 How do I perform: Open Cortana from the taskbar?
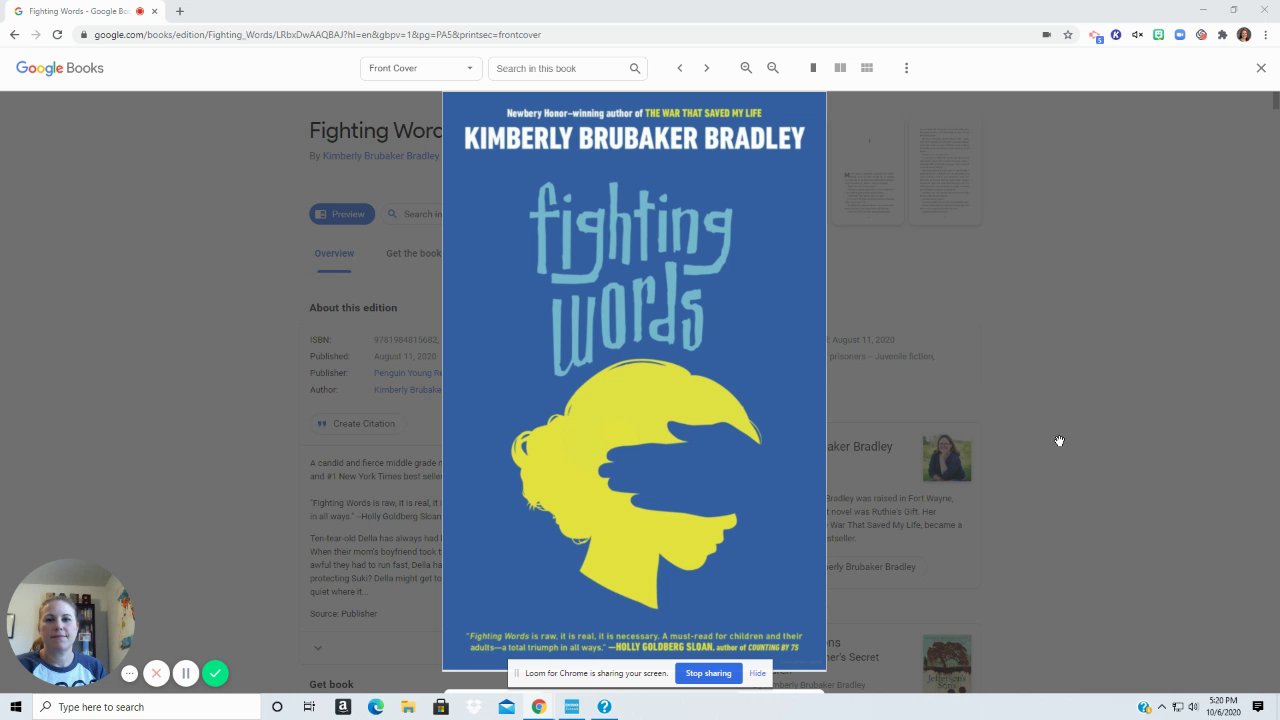[277, 707]
